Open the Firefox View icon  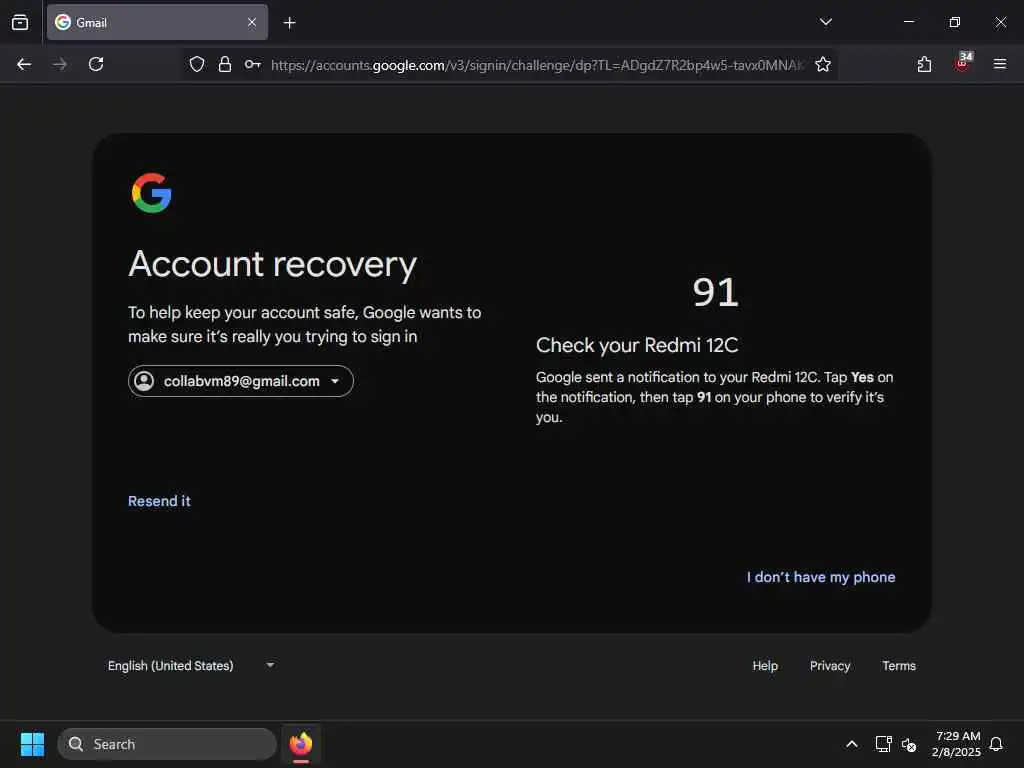coord(20,22)
